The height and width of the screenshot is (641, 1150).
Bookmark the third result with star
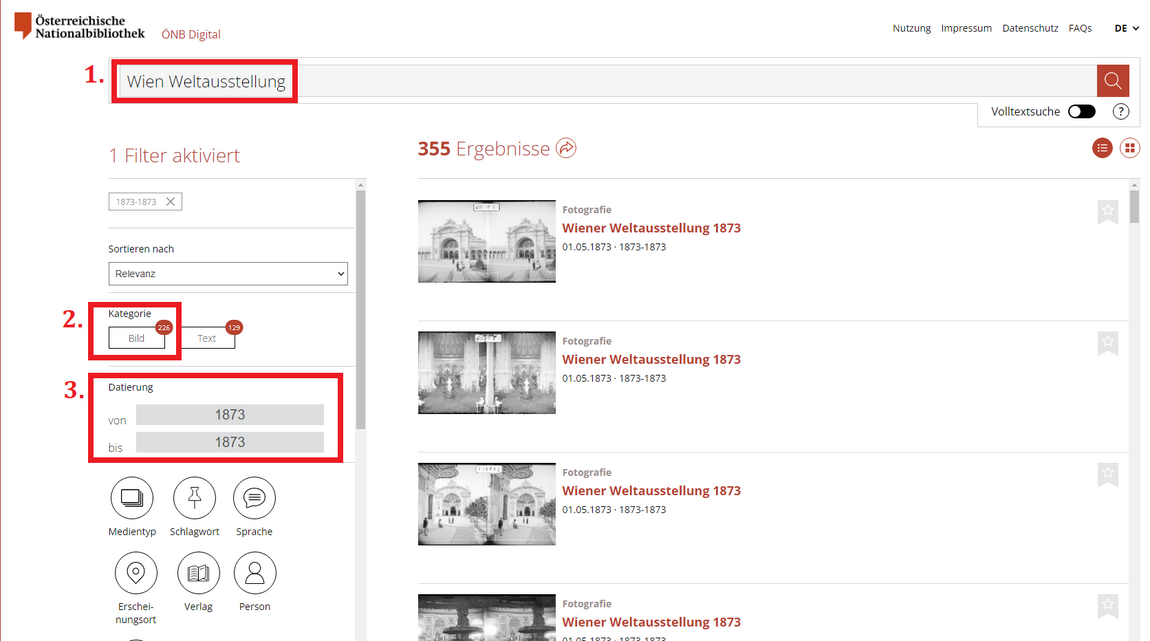[1107, 475]
